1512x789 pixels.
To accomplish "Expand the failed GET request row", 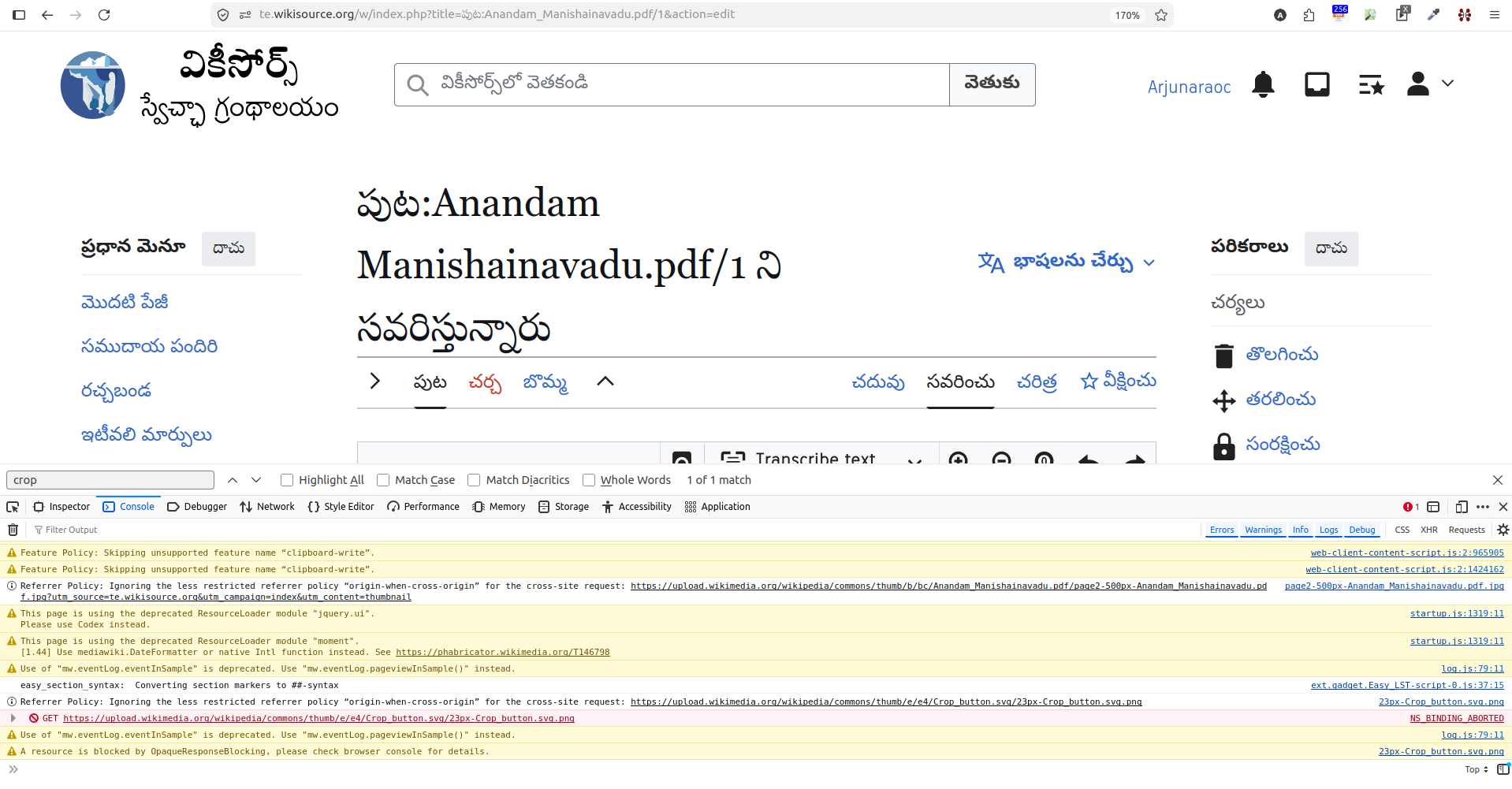I will click(13, 718).
